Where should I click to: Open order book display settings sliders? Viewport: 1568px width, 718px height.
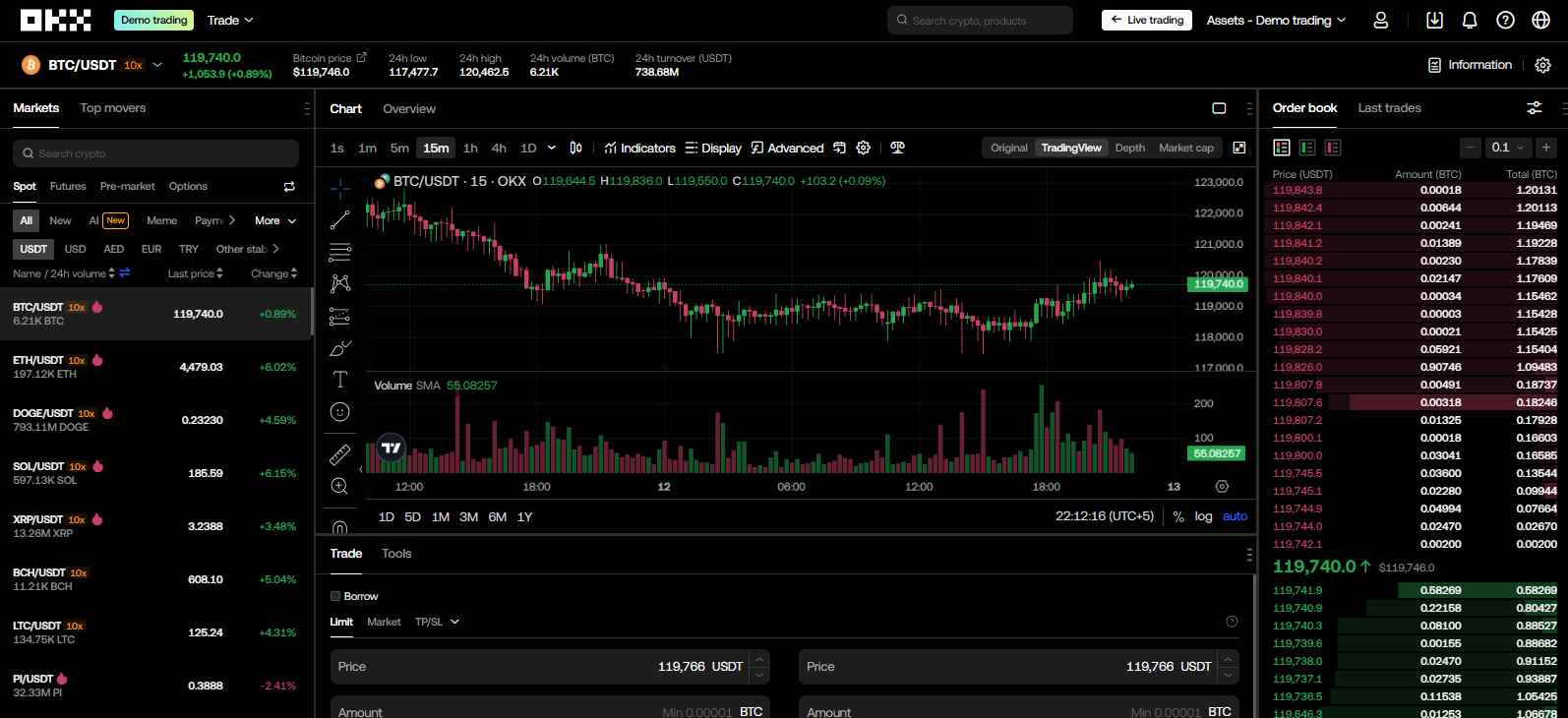tap(1535, 108)
